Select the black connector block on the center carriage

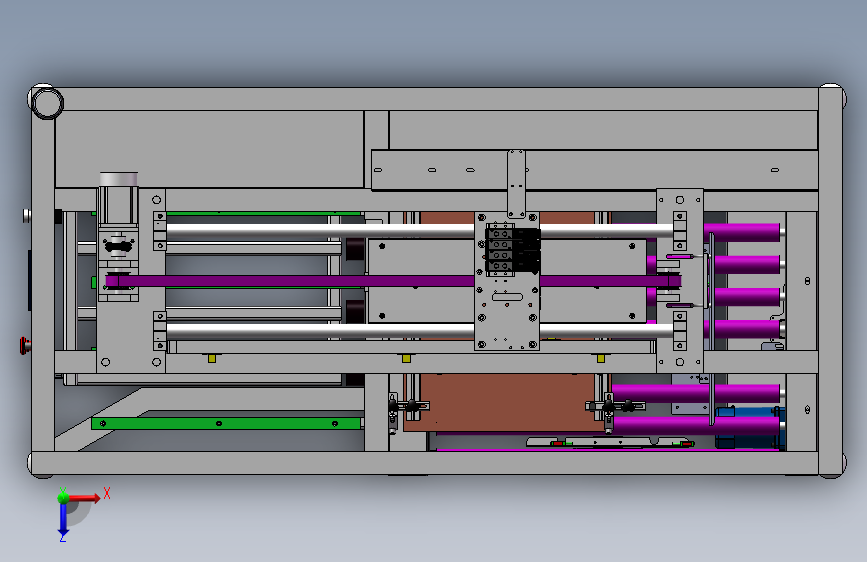tap(513, 250)
